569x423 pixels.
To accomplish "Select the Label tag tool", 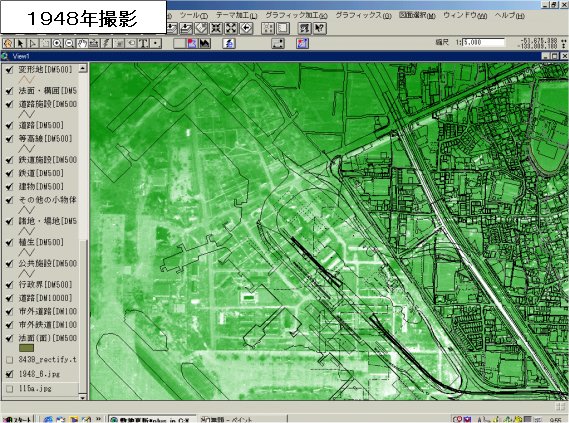I will pyautogui.click(x=131, y=44).
